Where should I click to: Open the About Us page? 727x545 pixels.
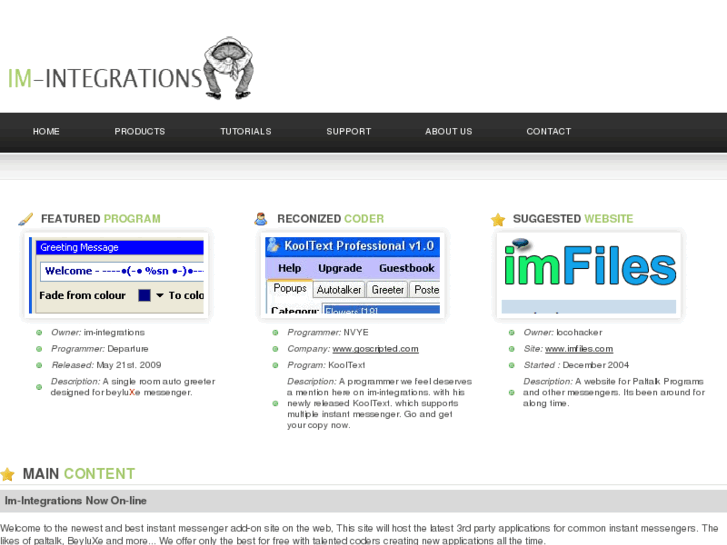pyautogui.click(x=448, y=131)
